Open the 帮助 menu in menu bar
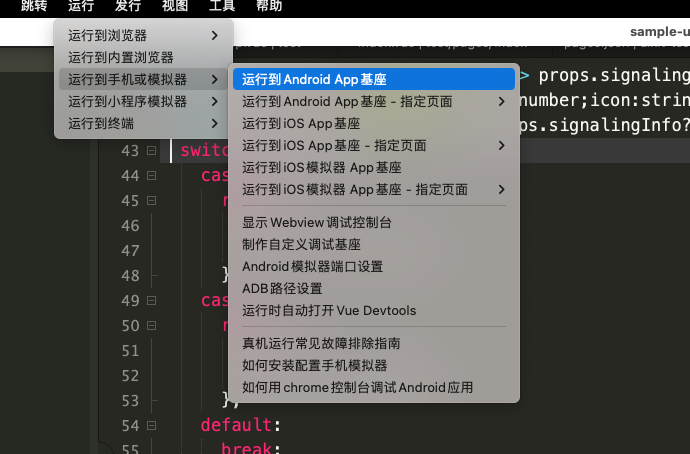The width and height of the screenshot is (690, 454). pos(269,6)
